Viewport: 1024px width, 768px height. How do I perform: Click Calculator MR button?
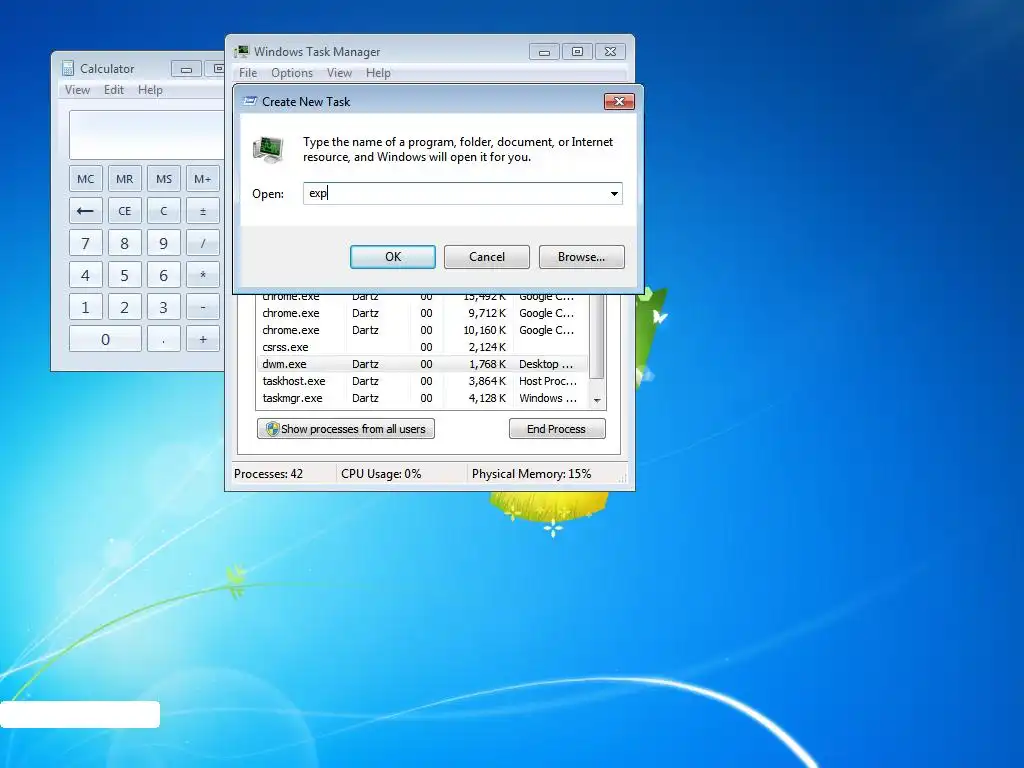tap(124, 179)
